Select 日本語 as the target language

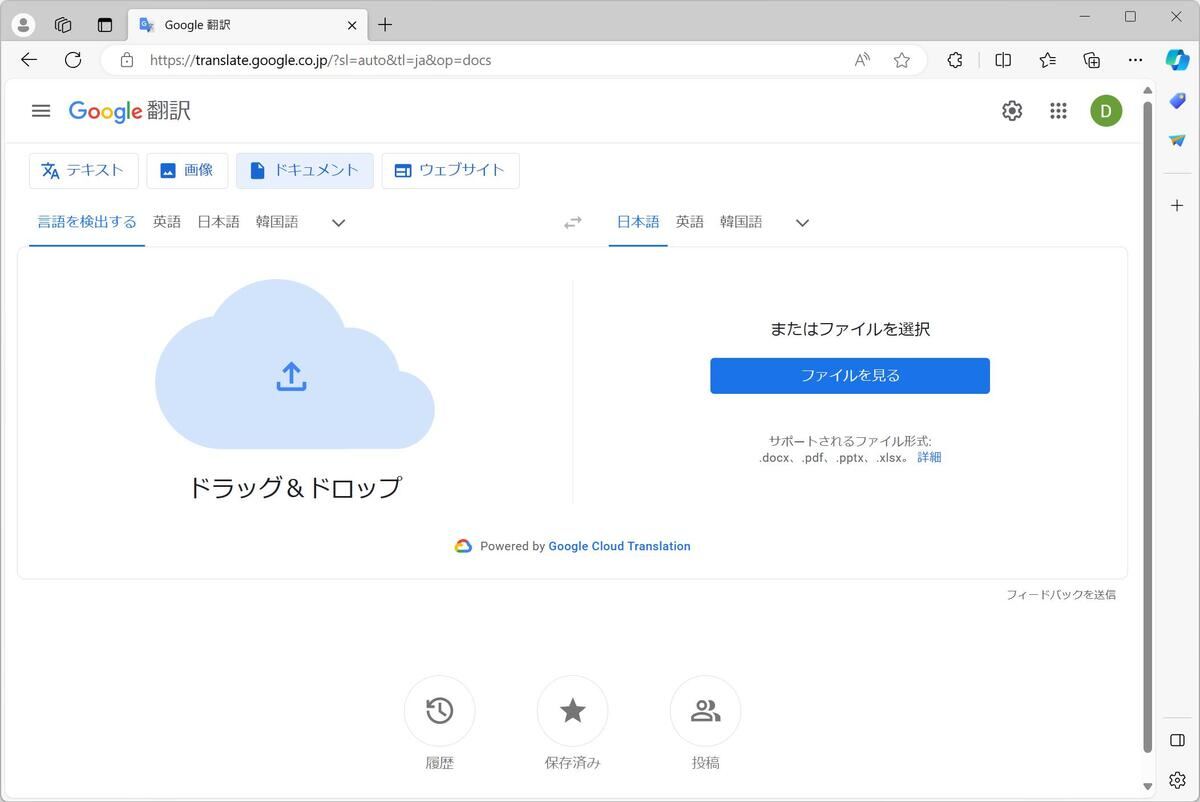(638, 222)
